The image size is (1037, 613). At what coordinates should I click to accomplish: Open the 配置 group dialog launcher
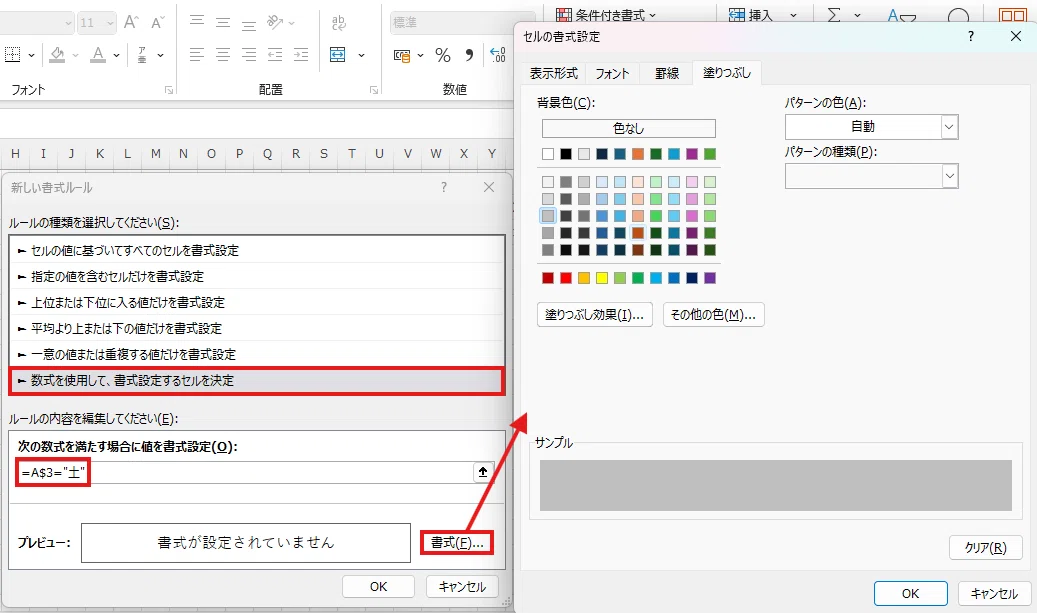[374, 90]
